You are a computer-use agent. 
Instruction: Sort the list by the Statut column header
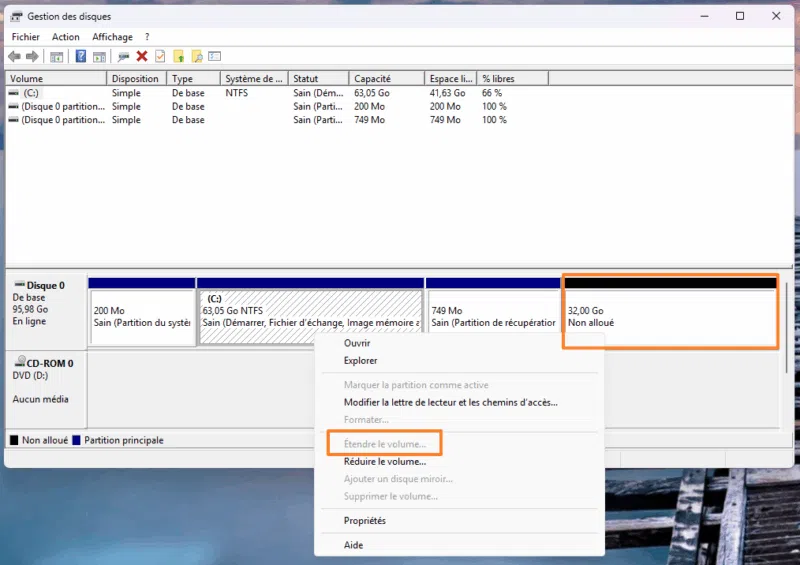point(306,79)
